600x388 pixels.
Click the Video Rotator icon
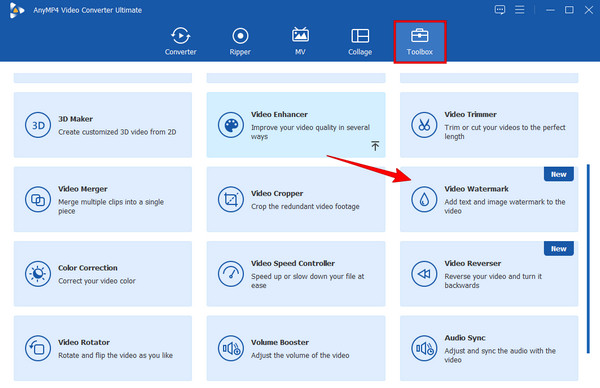(x=38, y=348)
